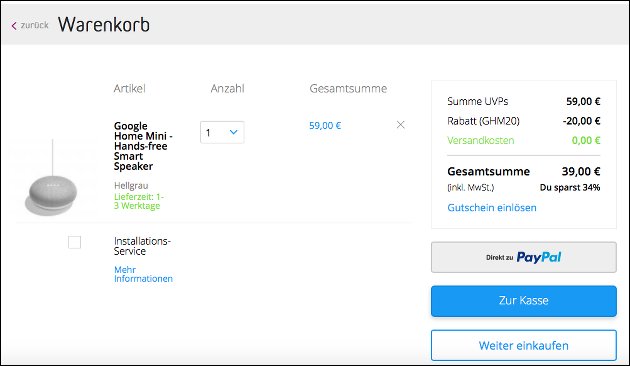The height and width of the screenshot is (366, 630).
Task: Click the Installations-Service label
Action: coord(142,246)
